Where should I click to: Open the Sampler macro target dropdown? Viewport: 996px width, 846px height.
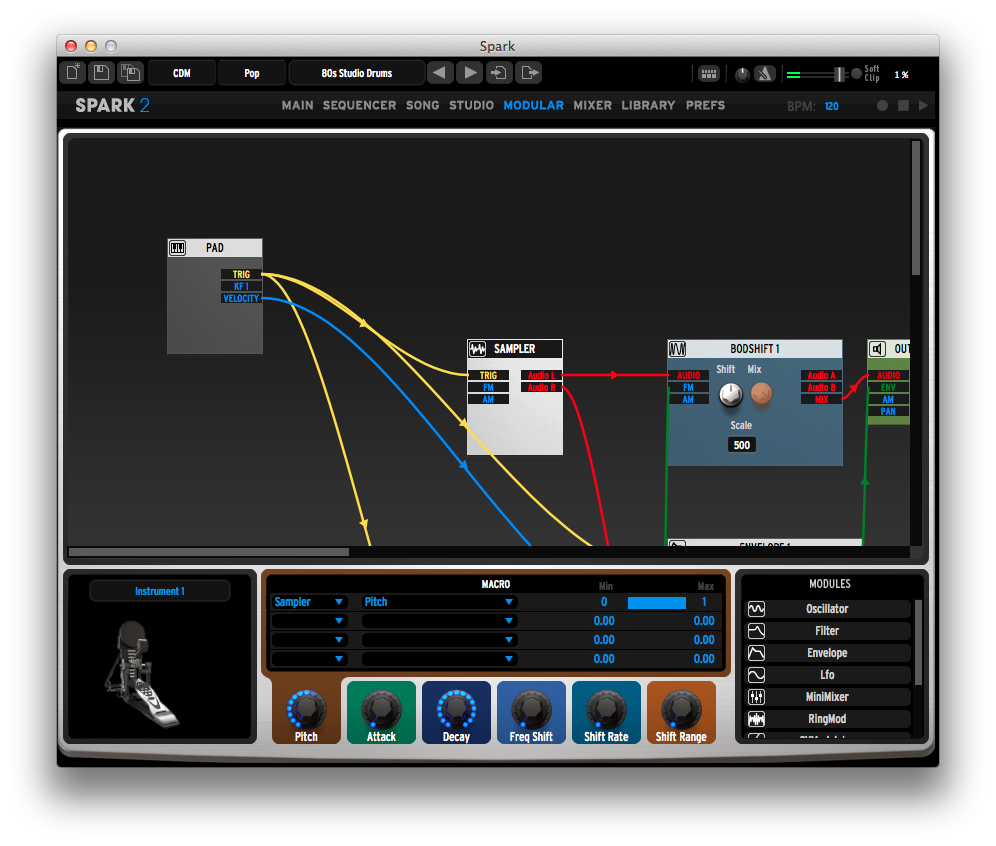(x=307, y=602)
